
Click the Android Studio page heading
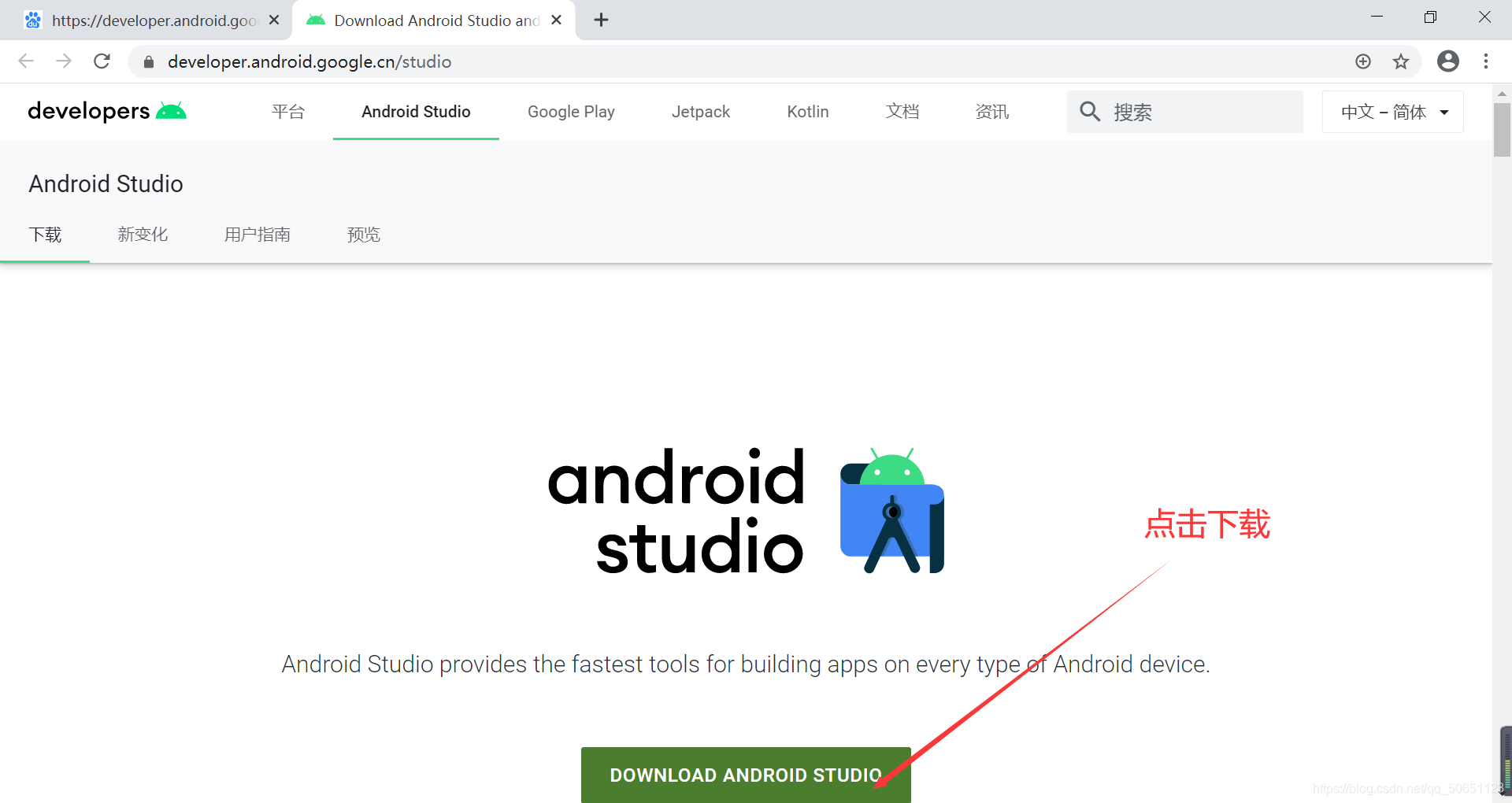click(x=106, y=183)
